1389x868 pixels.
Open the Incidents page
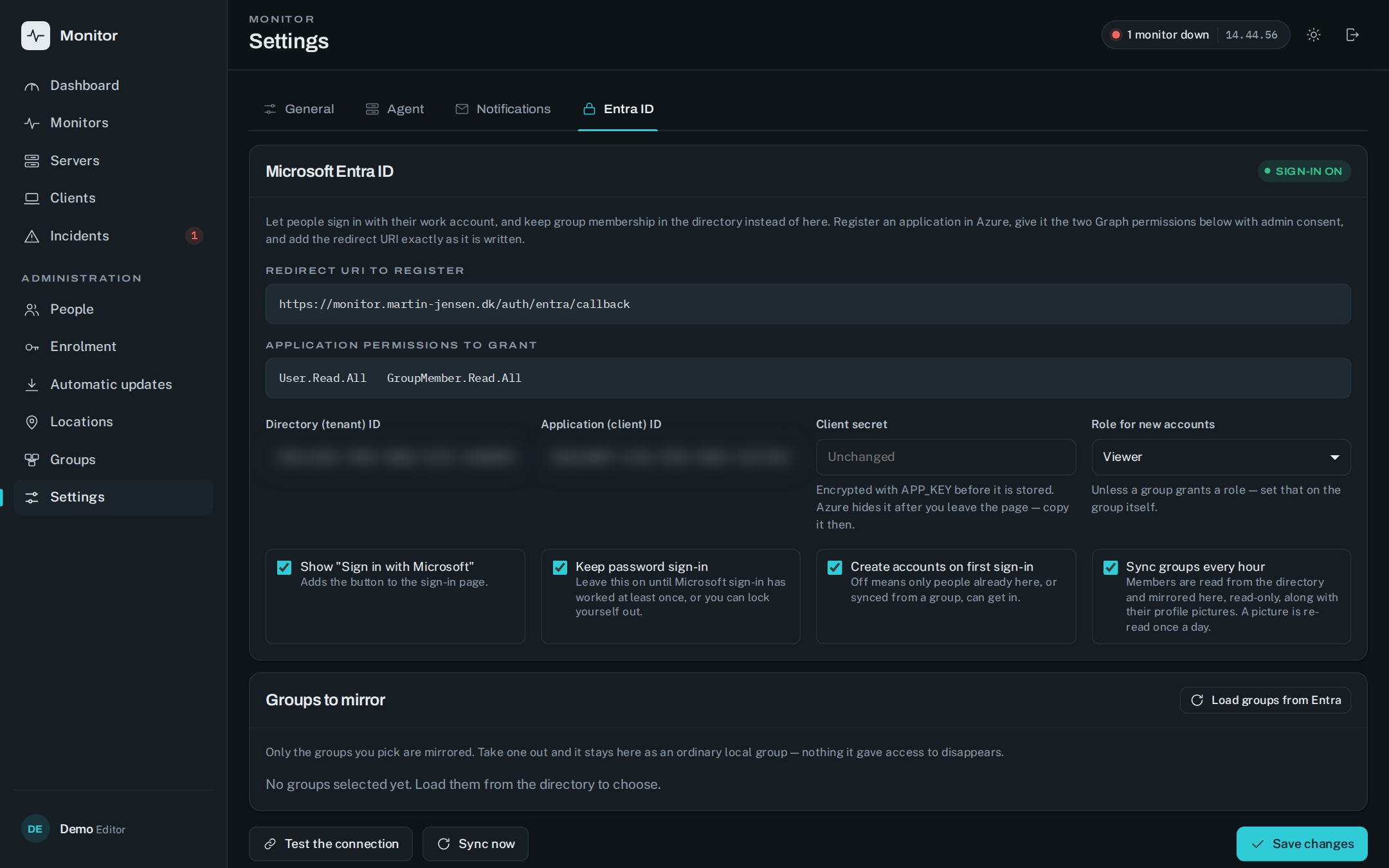pyautogui.click(x=113, y=236)
